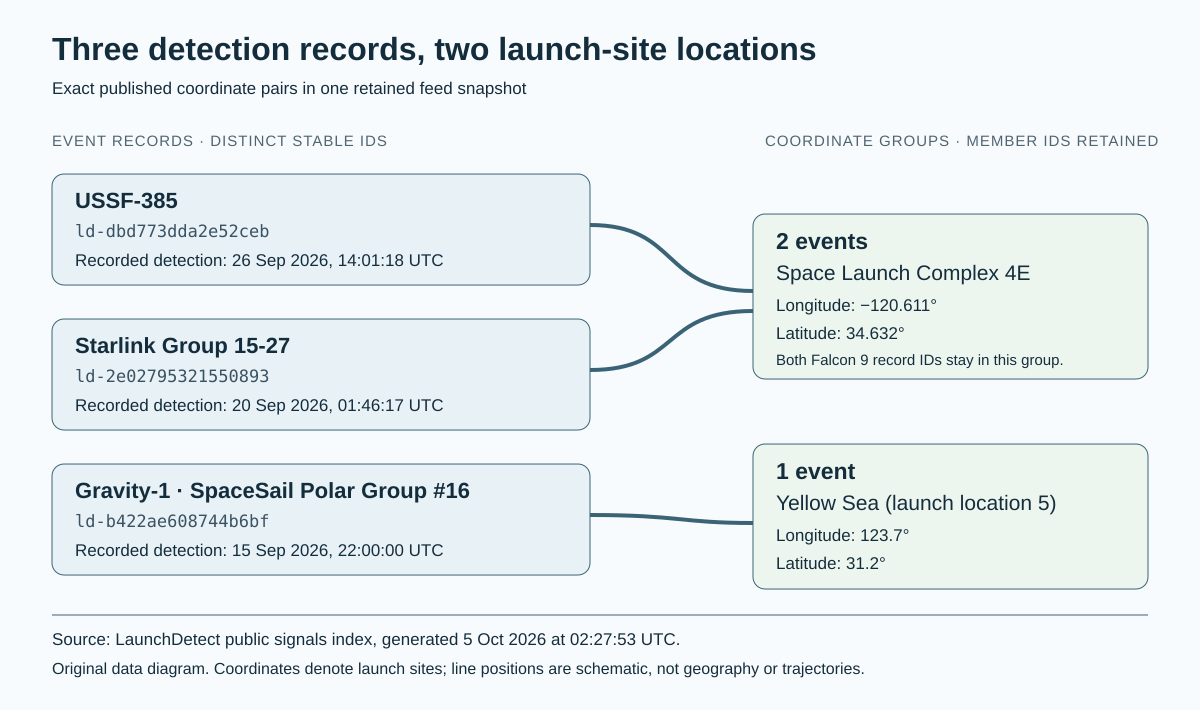Click the "Yellow Sea (launch location 5)" label
This screenshot has width=1200, height=710.
916,503
